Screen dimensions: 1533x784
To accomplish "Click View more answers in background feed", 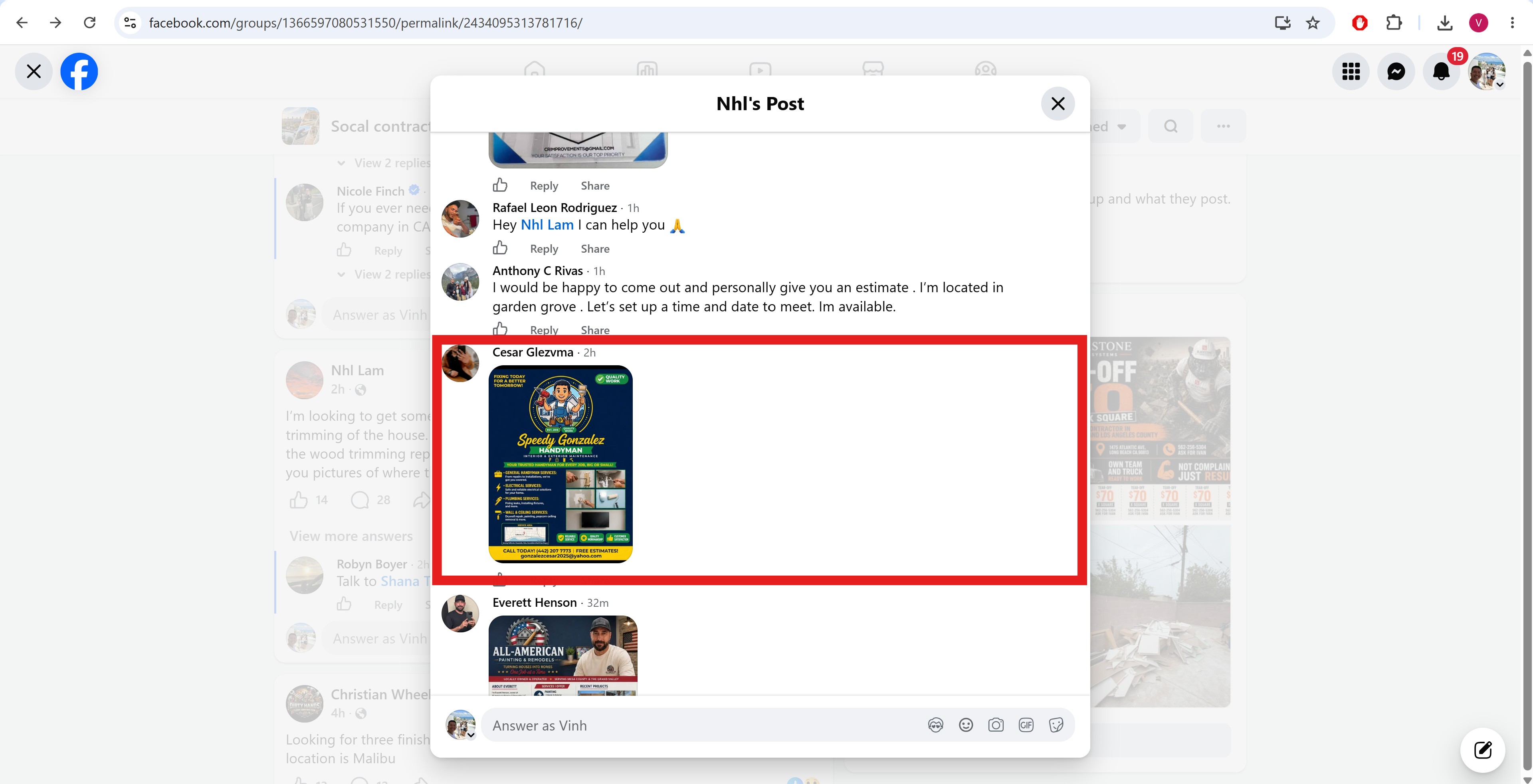I will pyautogui.click(x=351, y=536).
